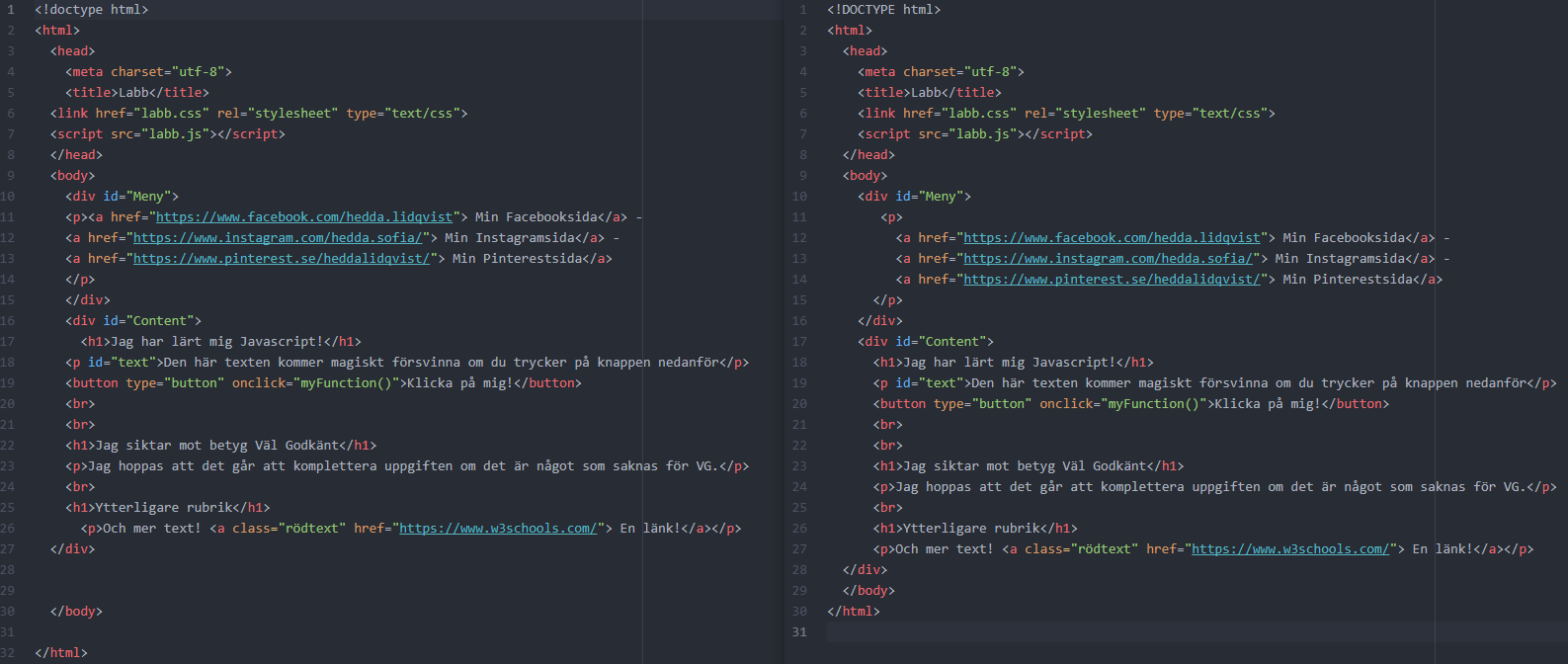This screenshot has width=1568, height=664.
Task: Click "Jag har lärt mig Javascript!" in right pane
Action: (1010, 363)
